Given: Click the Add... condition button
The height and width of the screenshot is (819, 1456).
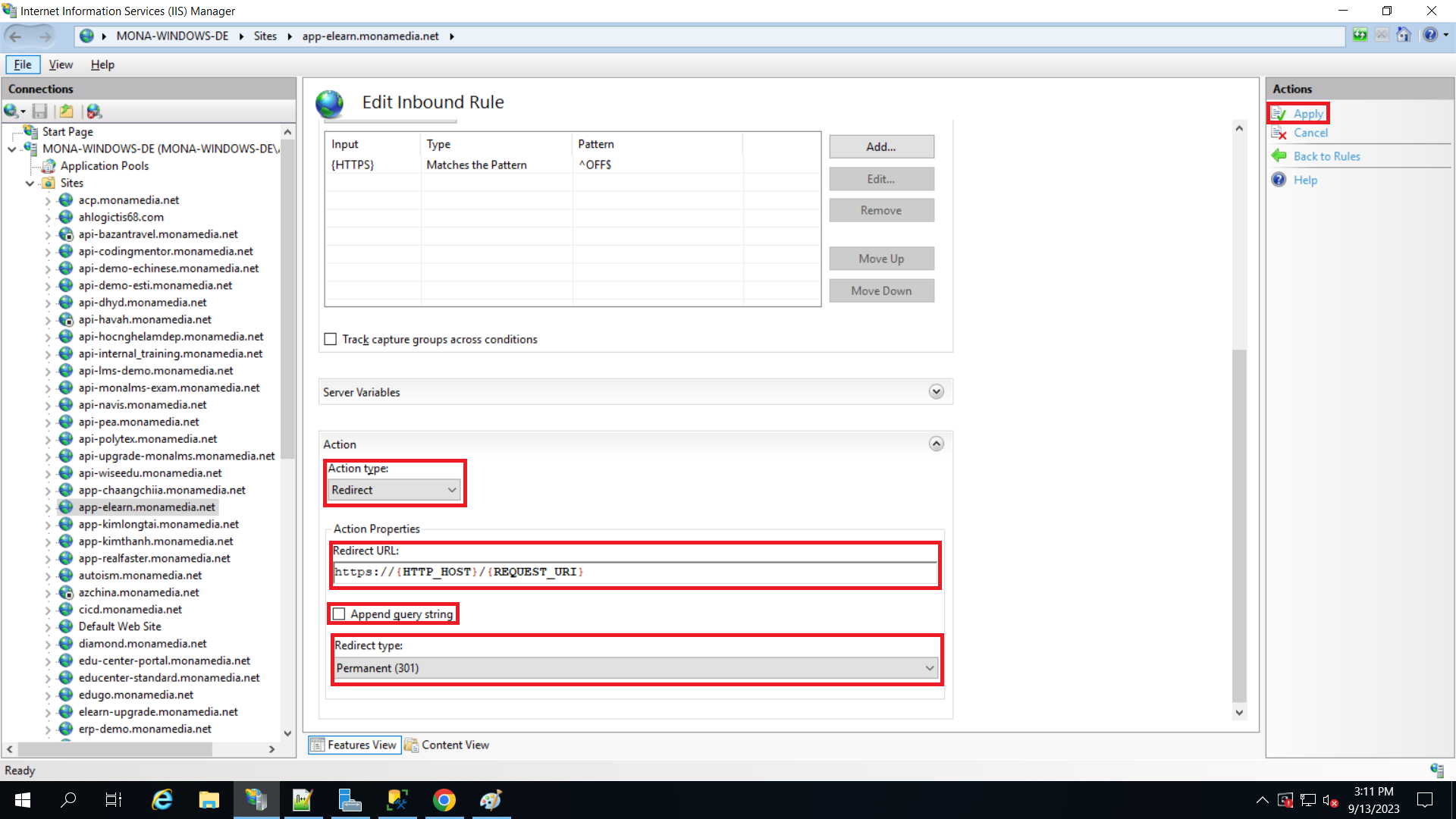Looking at the screenshot, I should point(881,147).
